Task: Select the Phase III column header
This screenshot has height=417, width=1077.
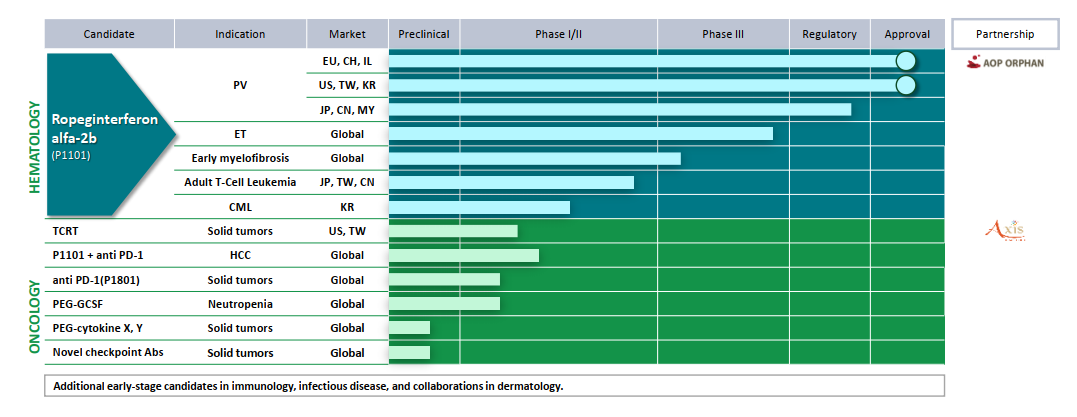Action: [x=723, y=34]
